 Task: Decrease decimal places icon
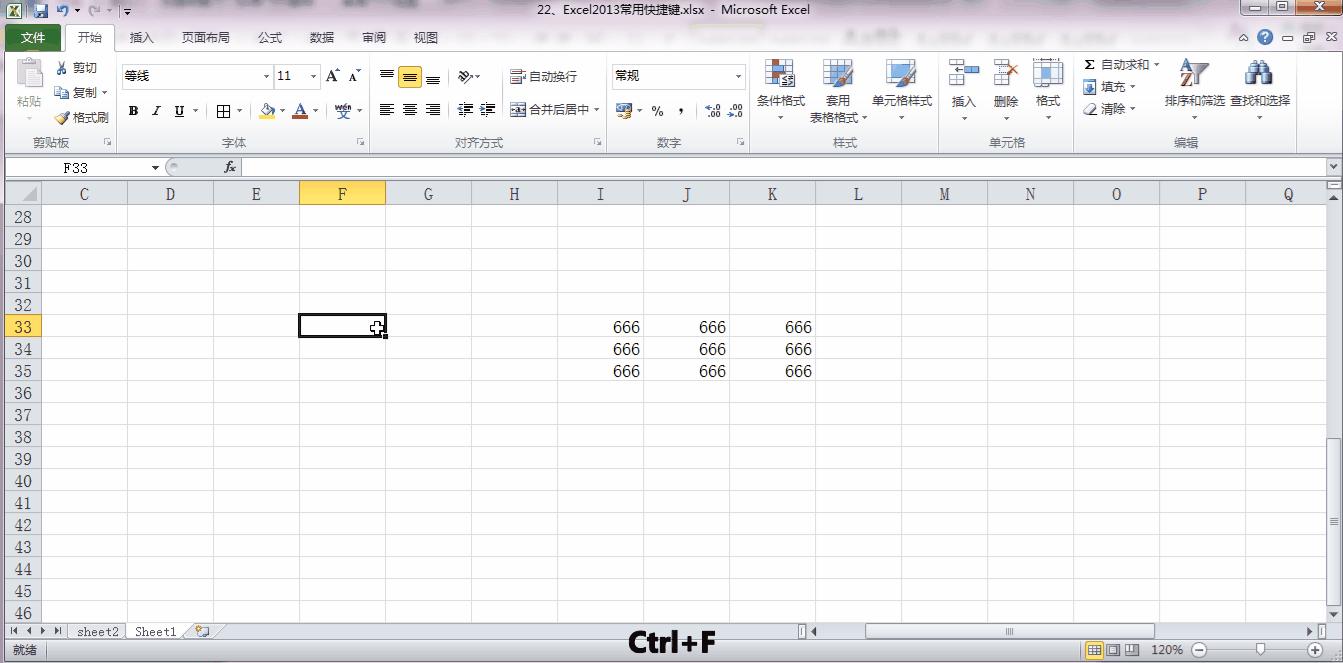735,111
